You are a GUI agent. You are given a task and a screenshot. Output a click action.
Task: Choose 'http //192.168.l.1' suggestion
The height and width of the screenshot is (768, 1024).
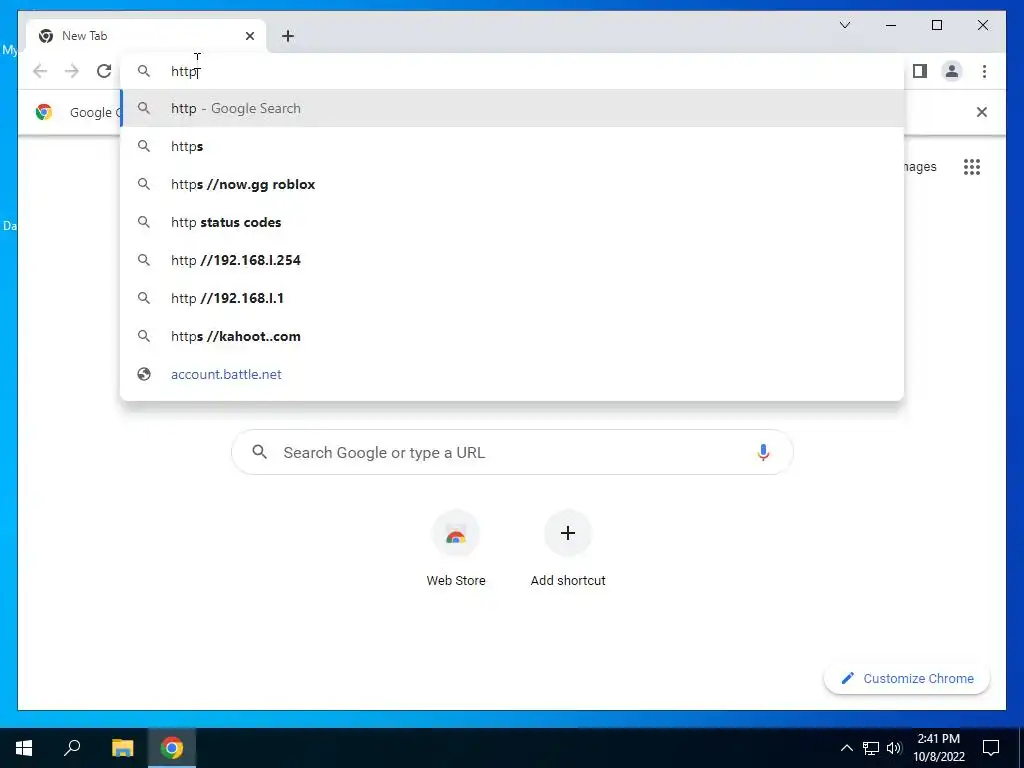pos(513,298)
